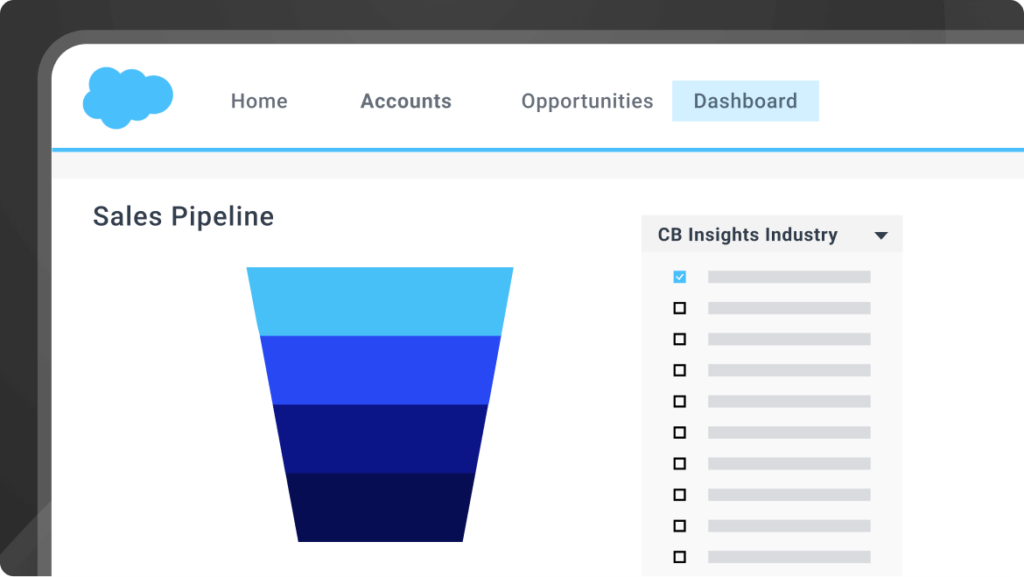Image resolution: width=1024 pixels, height=577 pixels.
Task: Click the CB Insights Industry header label
Action: click(747, 235)
